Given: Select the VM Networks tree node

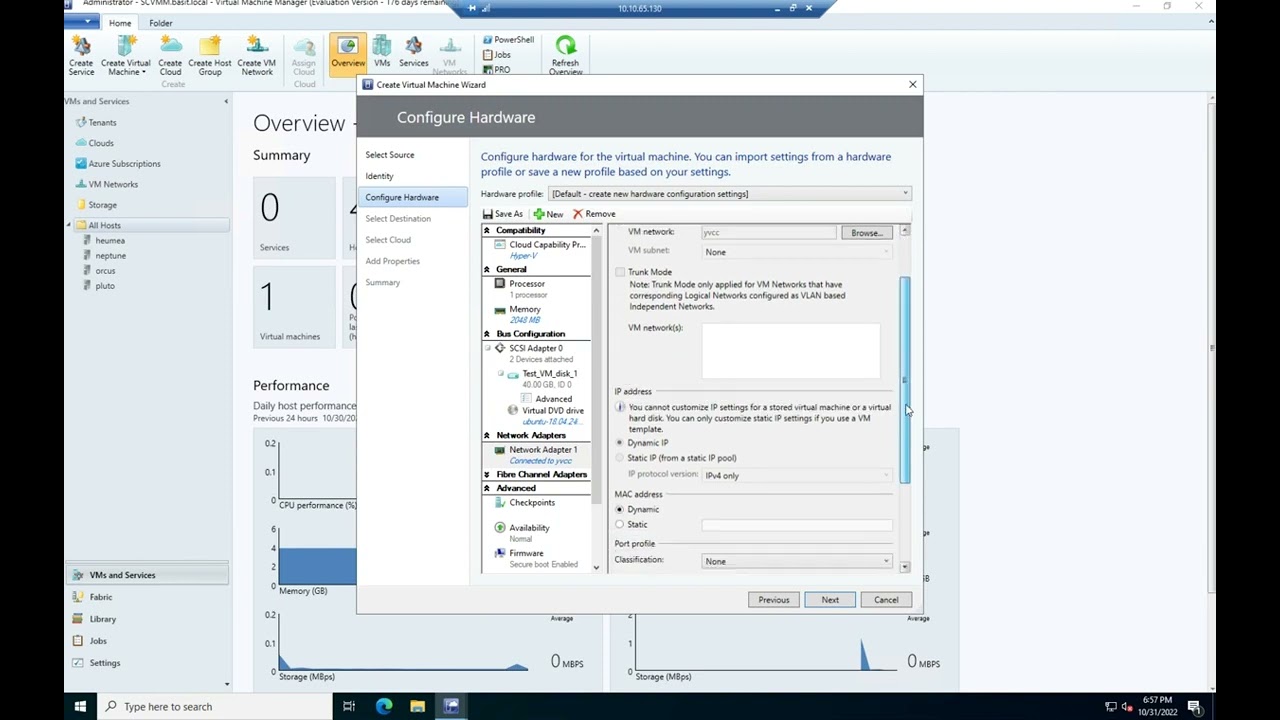Looking at the screenshot, I should click(x=113, y=184).
